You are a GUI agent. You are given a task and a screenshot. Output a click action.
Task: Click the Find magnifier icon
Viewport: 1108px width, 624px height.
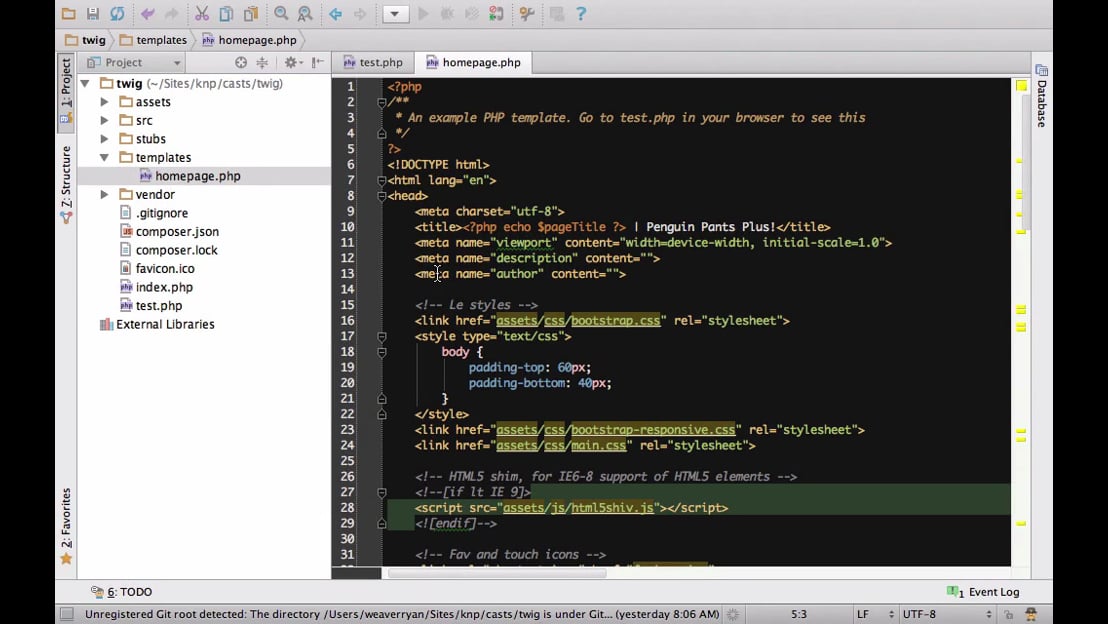281,14
